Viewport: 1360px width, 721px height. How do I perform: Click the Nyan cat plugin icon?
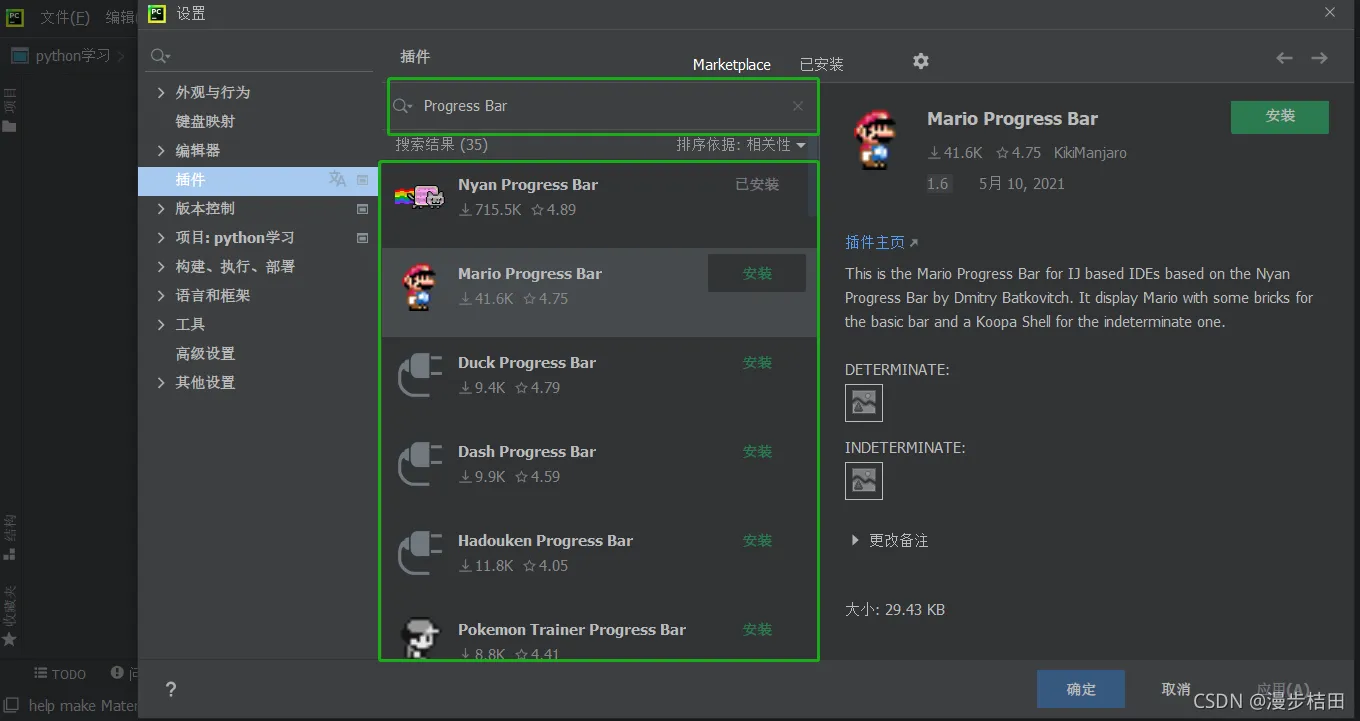point(420,197)
